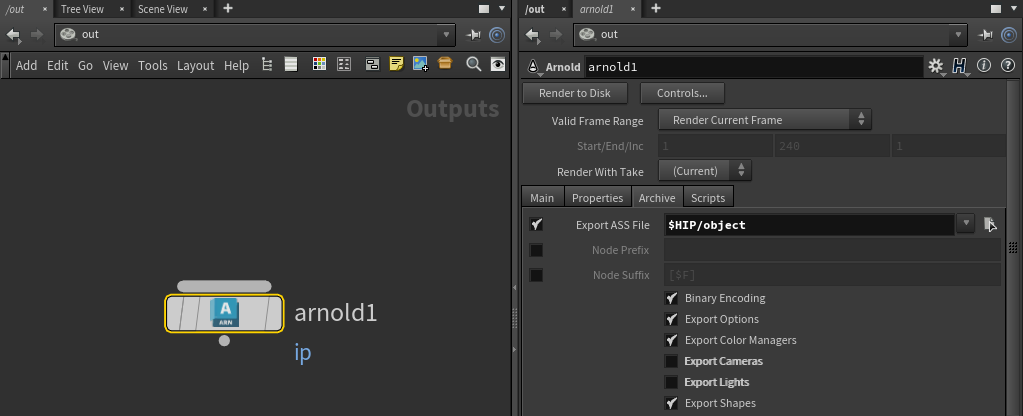Open the Edit menu
Screen dimensions: 1023x416
(x=57, y=65)
